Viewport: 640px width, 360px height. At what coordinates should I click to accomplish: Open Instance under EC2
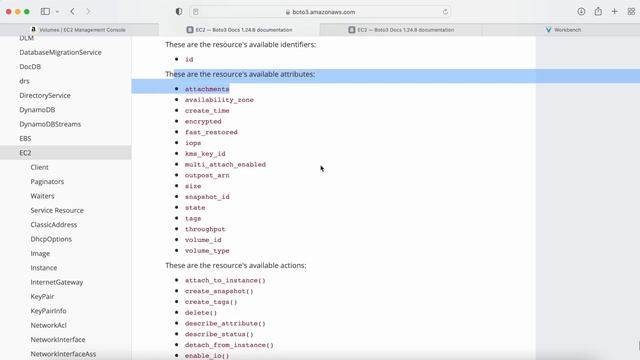click(44, 268)
